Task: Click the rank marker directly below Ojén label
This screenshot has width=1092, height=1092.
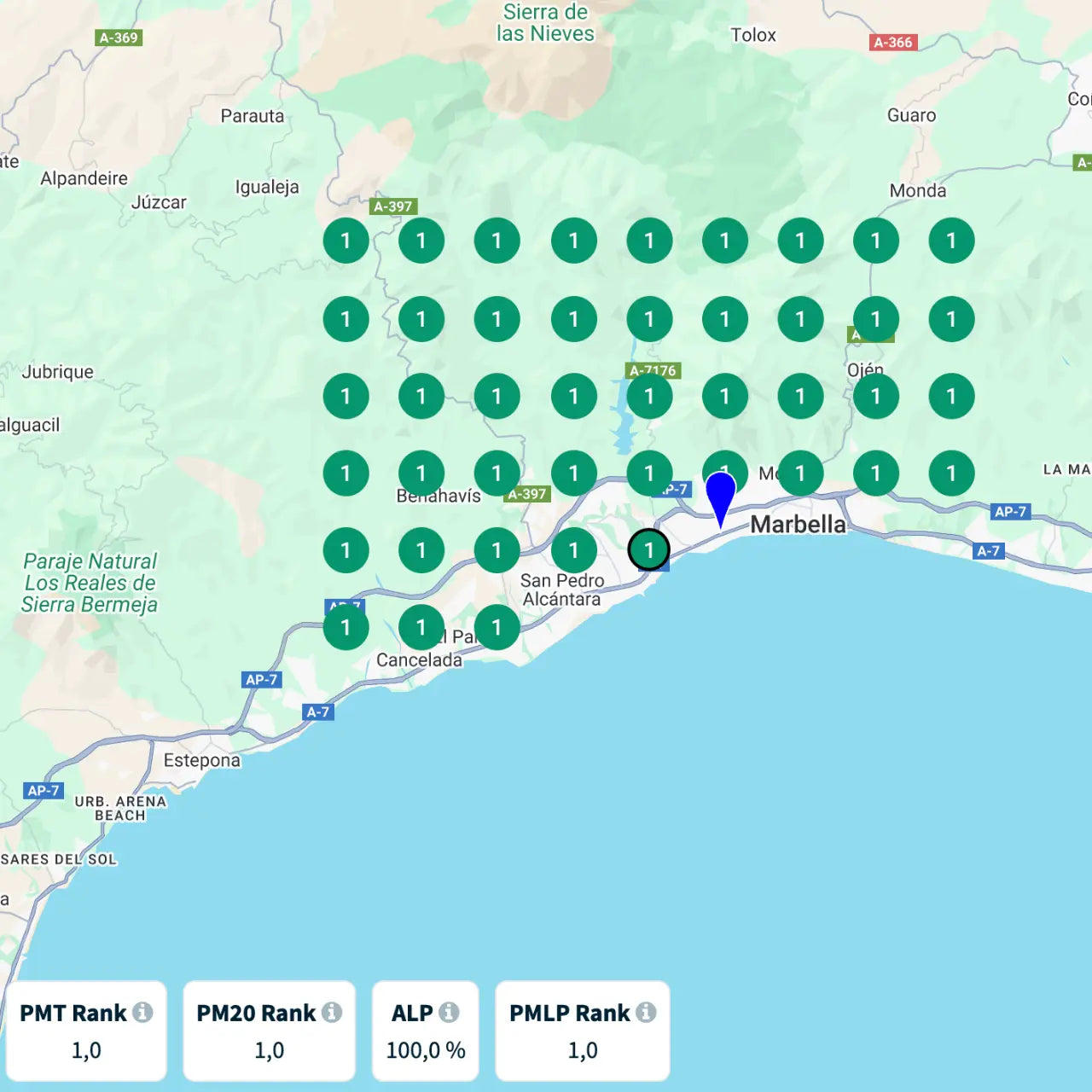Action: 876,397
